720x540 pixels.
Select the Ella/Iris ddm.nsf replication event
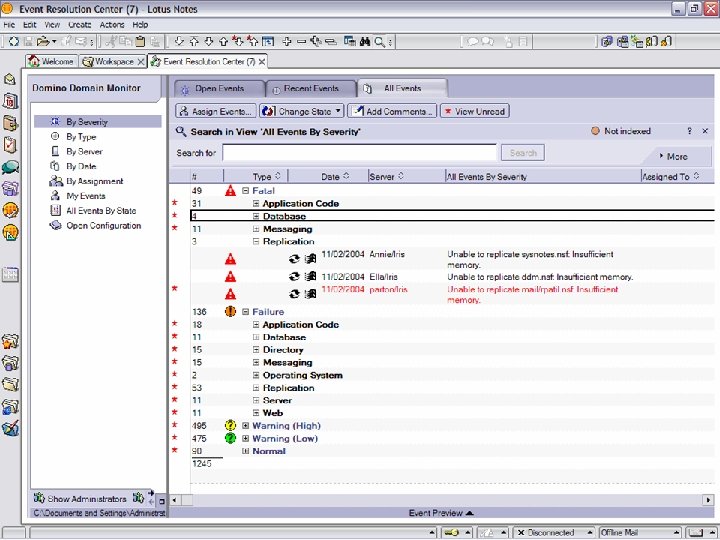(452, 277)
